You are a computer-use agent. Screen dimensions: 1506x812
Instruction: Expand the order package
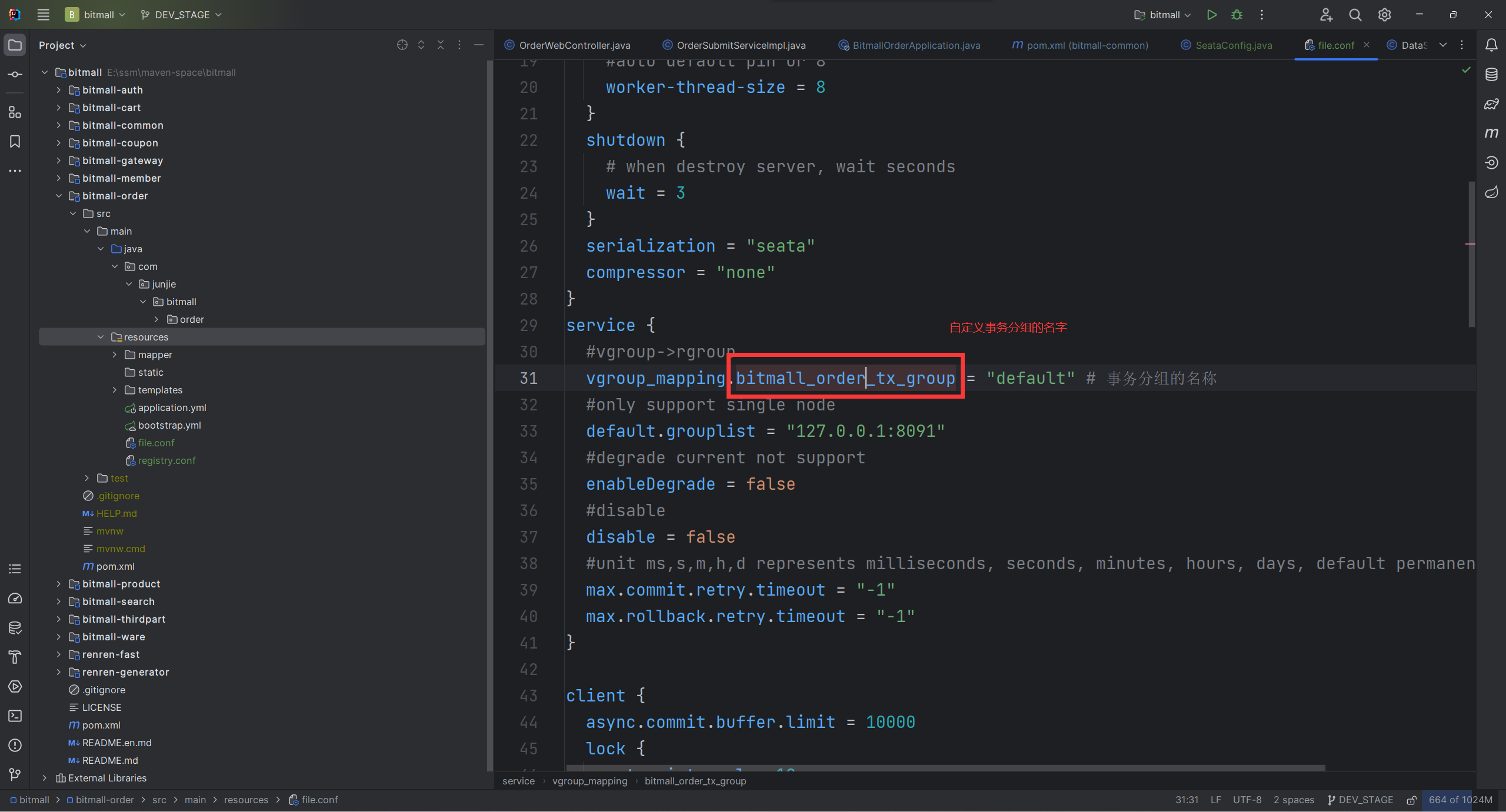tap(156, 319)
